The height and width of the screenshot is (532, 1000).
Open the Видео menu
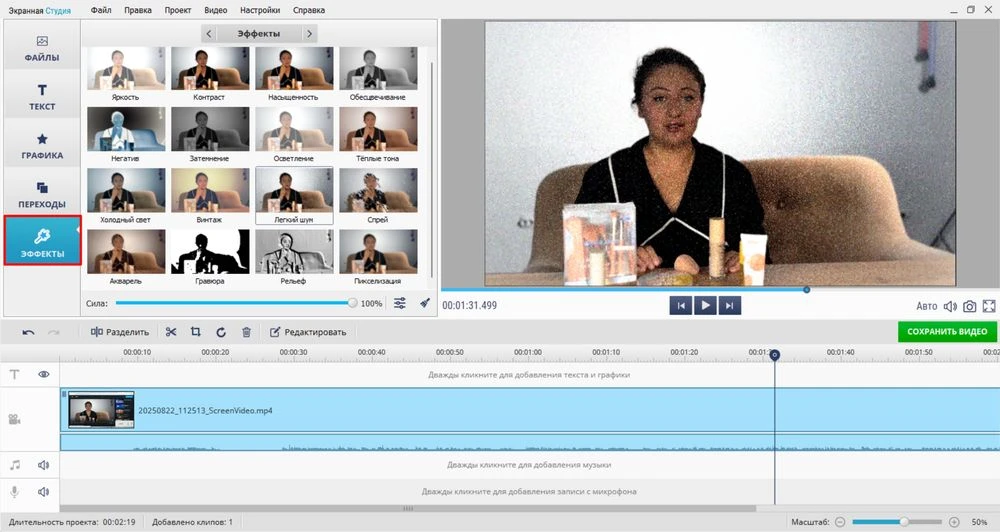[x=214, y=9]
